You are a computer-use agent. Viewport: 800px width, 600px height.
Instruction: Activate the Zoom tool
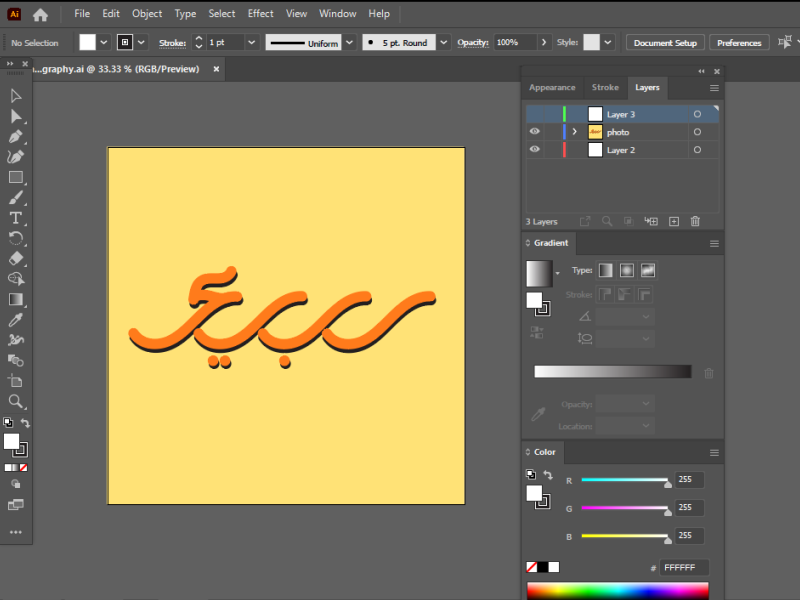point(16,401)
